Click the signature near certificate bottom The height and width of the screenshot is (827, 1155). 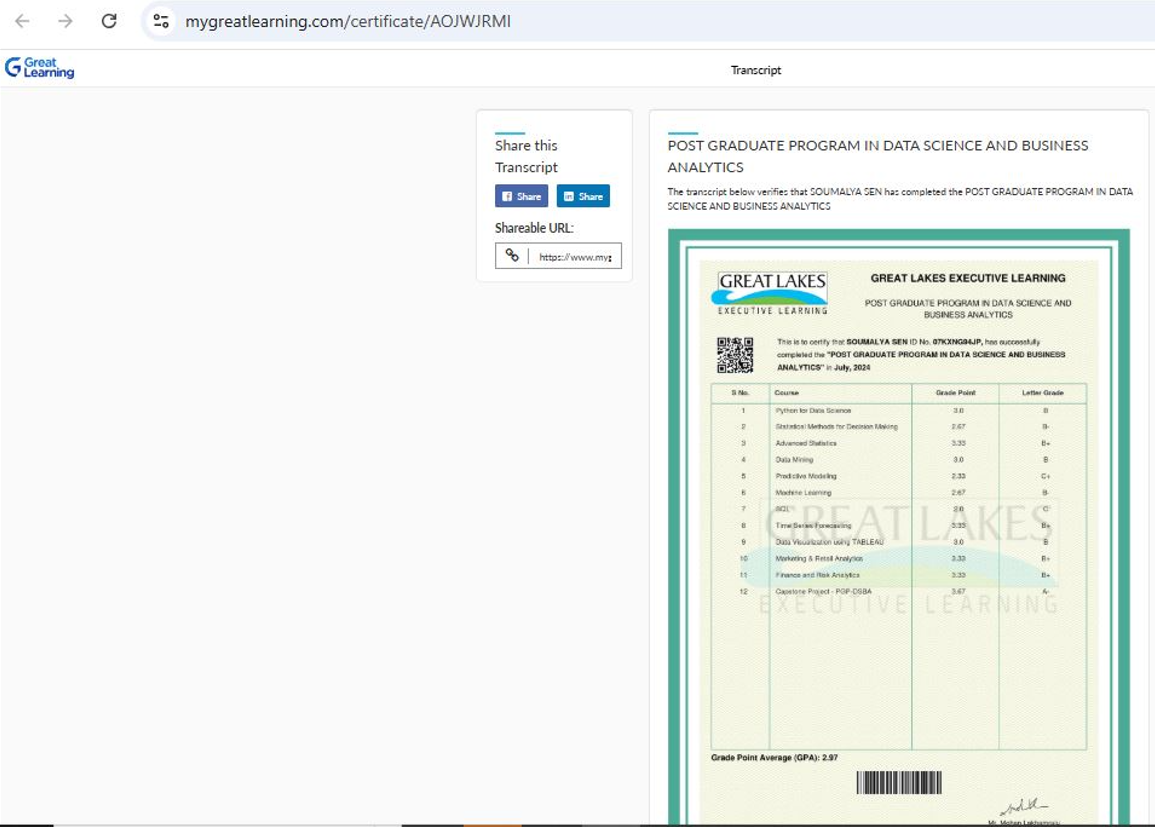(1023, 806)
